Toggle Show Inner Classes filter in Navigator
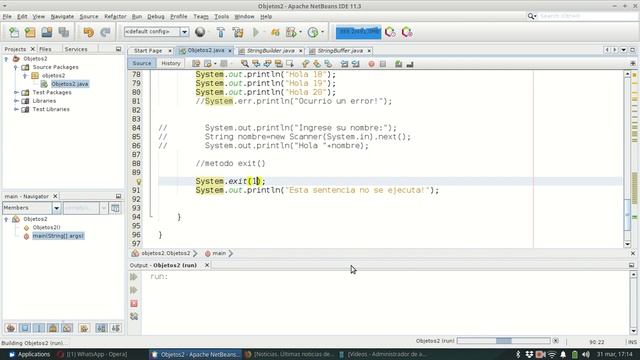This screenshot has width=640, height=360. (x=67, y=328)
